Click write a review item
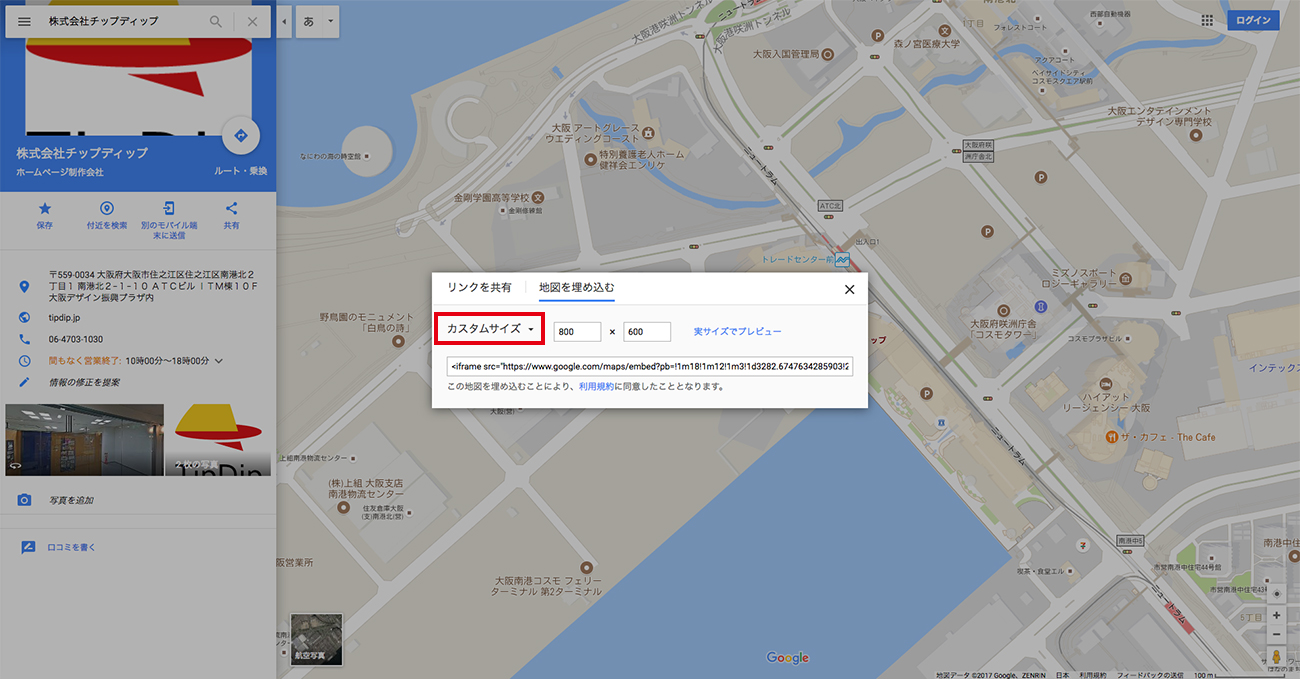This screenshot has height=679, width=1300. point(71,547)
